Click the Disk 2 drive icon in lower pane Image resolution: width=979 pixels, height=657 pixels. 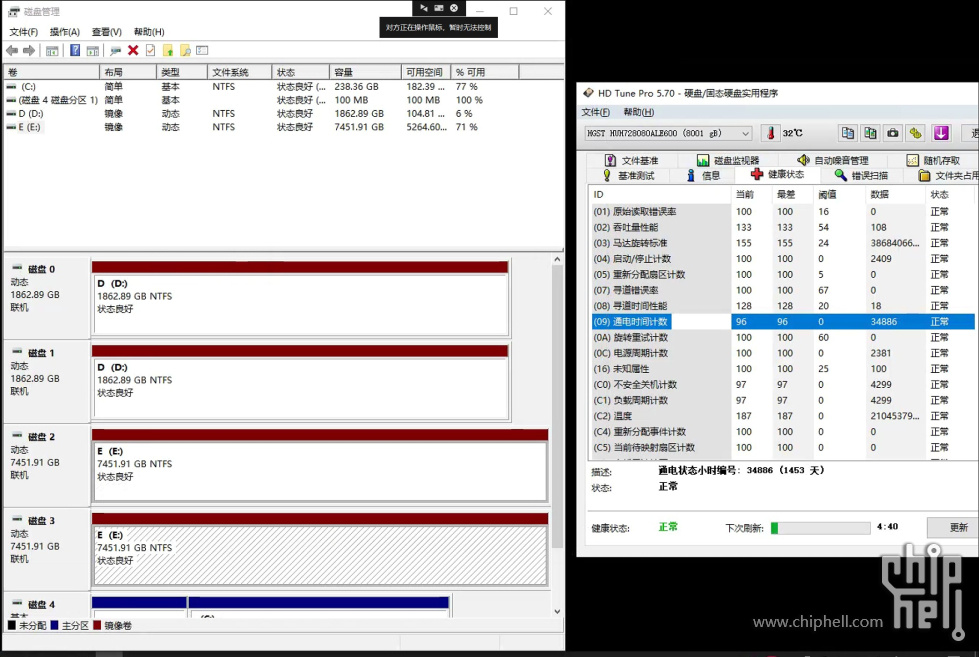pyautogui.click(x=17, y=436)
